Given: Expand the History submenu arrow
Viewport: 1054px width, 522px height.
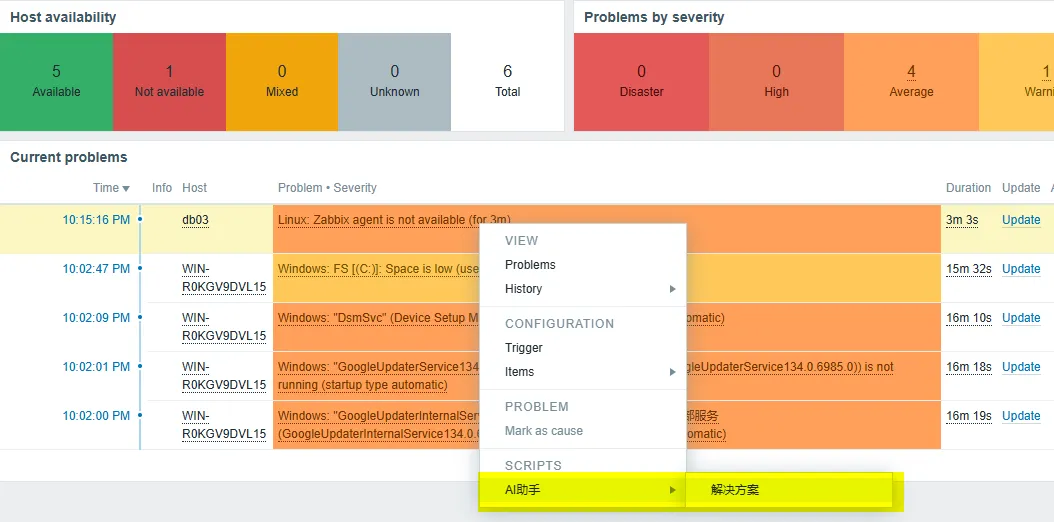Looking at the screenshot, I should (672, 289).
